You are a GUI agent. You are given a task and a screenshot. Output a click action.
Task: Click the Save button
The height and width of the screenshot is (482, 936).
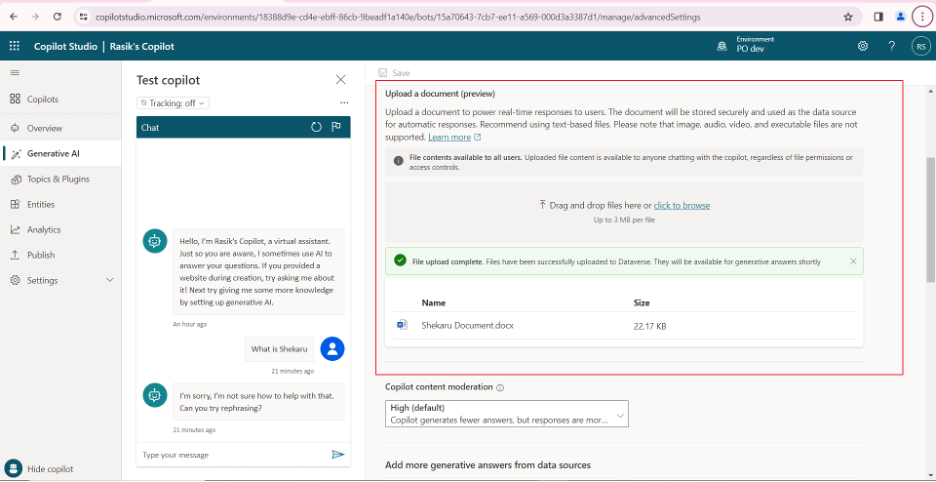pos(394,73)
